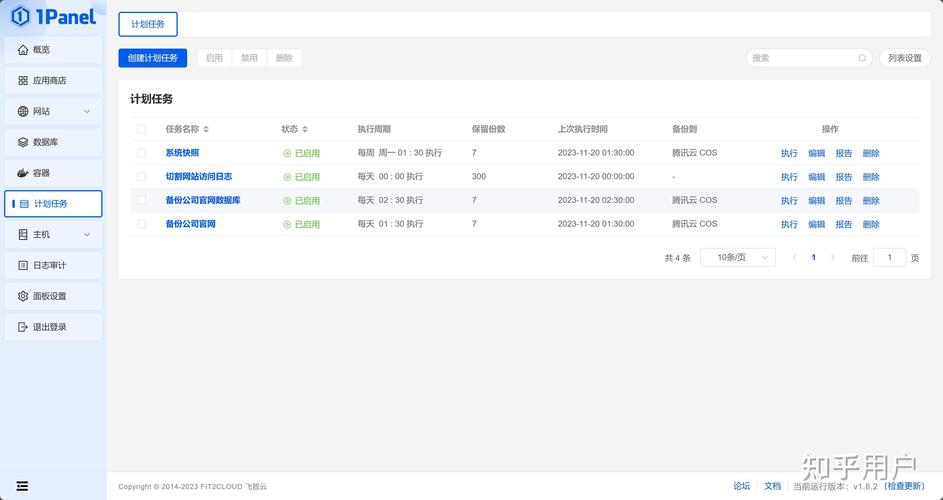Collapse sidebar with the bottom menu icon

coord(22,486)
